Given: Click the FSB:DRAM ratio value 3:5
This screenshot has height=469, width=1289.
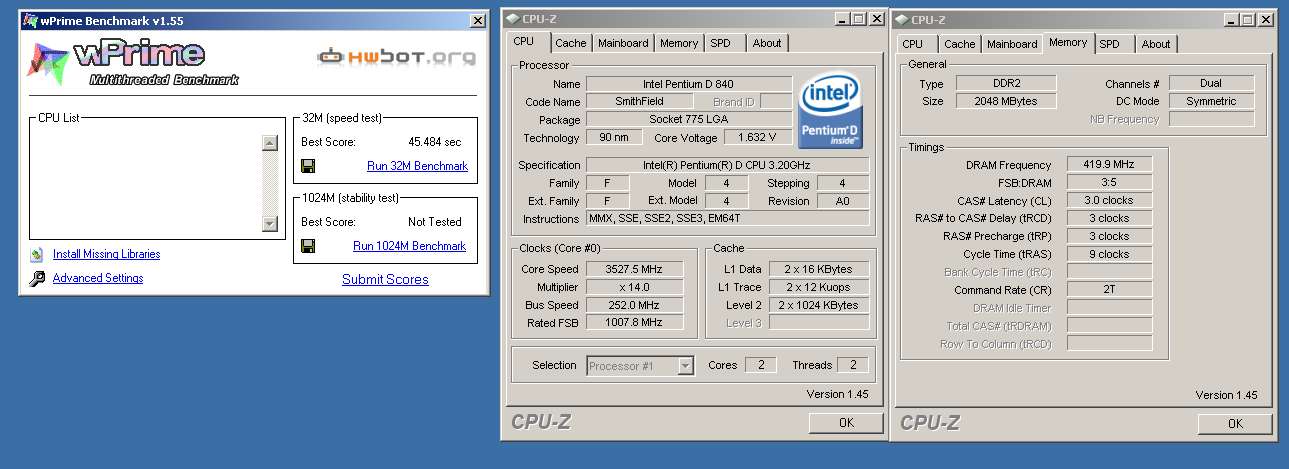Looking at the screenshot, I should (1109, 183).
